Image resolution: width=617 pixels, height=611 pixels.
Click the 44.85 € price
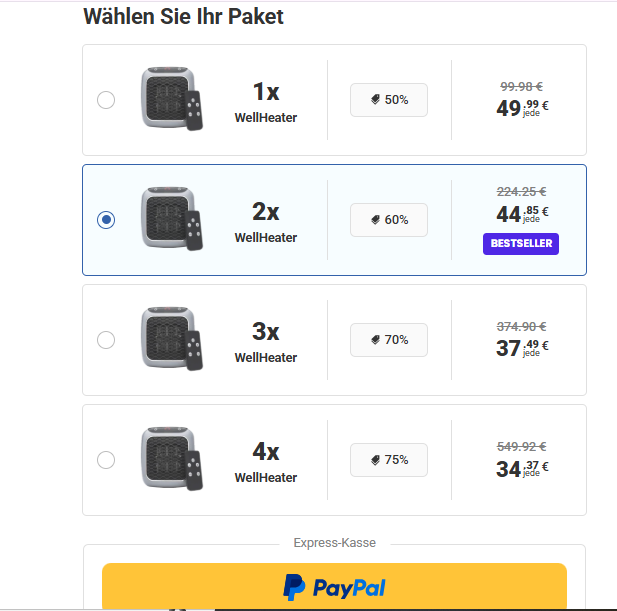point(522,212)
